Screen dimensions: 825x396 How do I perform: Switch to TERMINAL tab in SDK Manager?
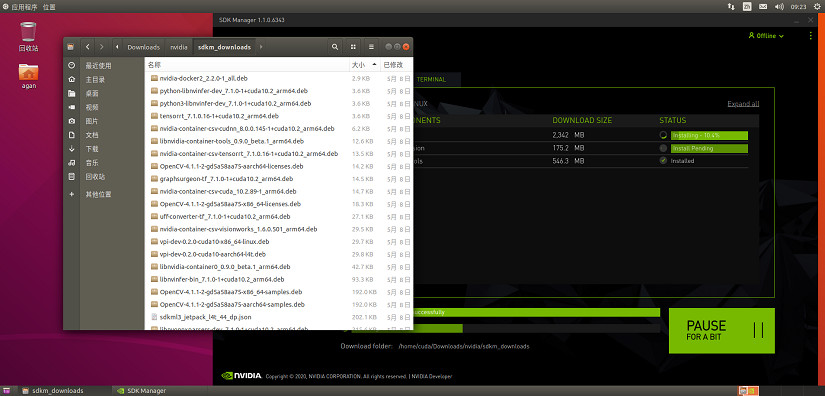pos(431,79)
